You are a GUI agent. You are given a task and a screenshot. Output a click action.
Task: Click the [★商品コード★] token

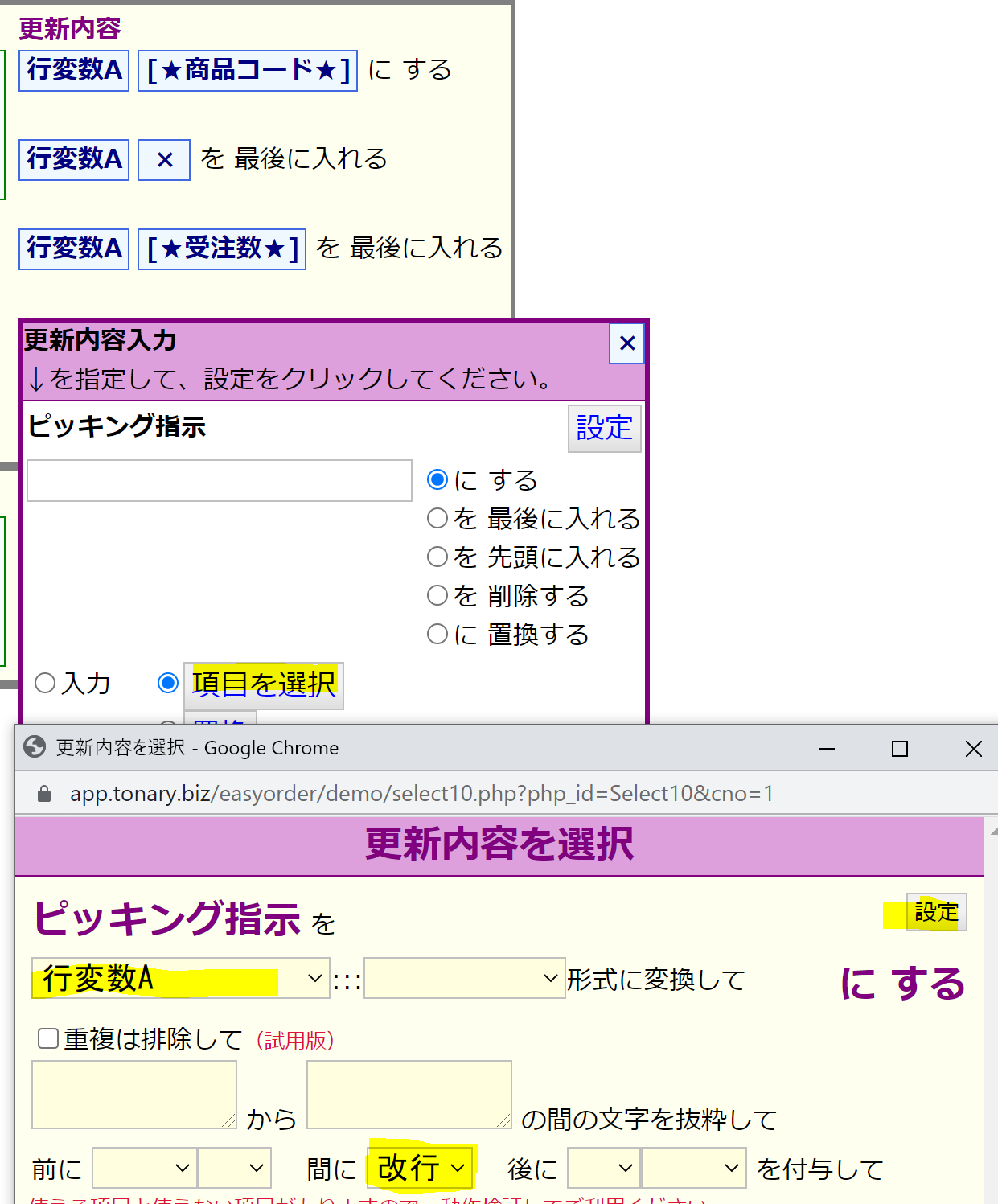[248, 71]
